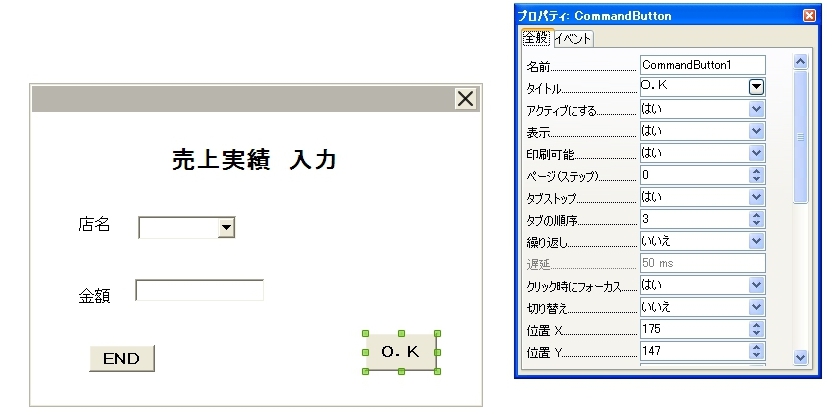
Task: Open the 繰り返し dropdown
Action: [x=757, y=241]
